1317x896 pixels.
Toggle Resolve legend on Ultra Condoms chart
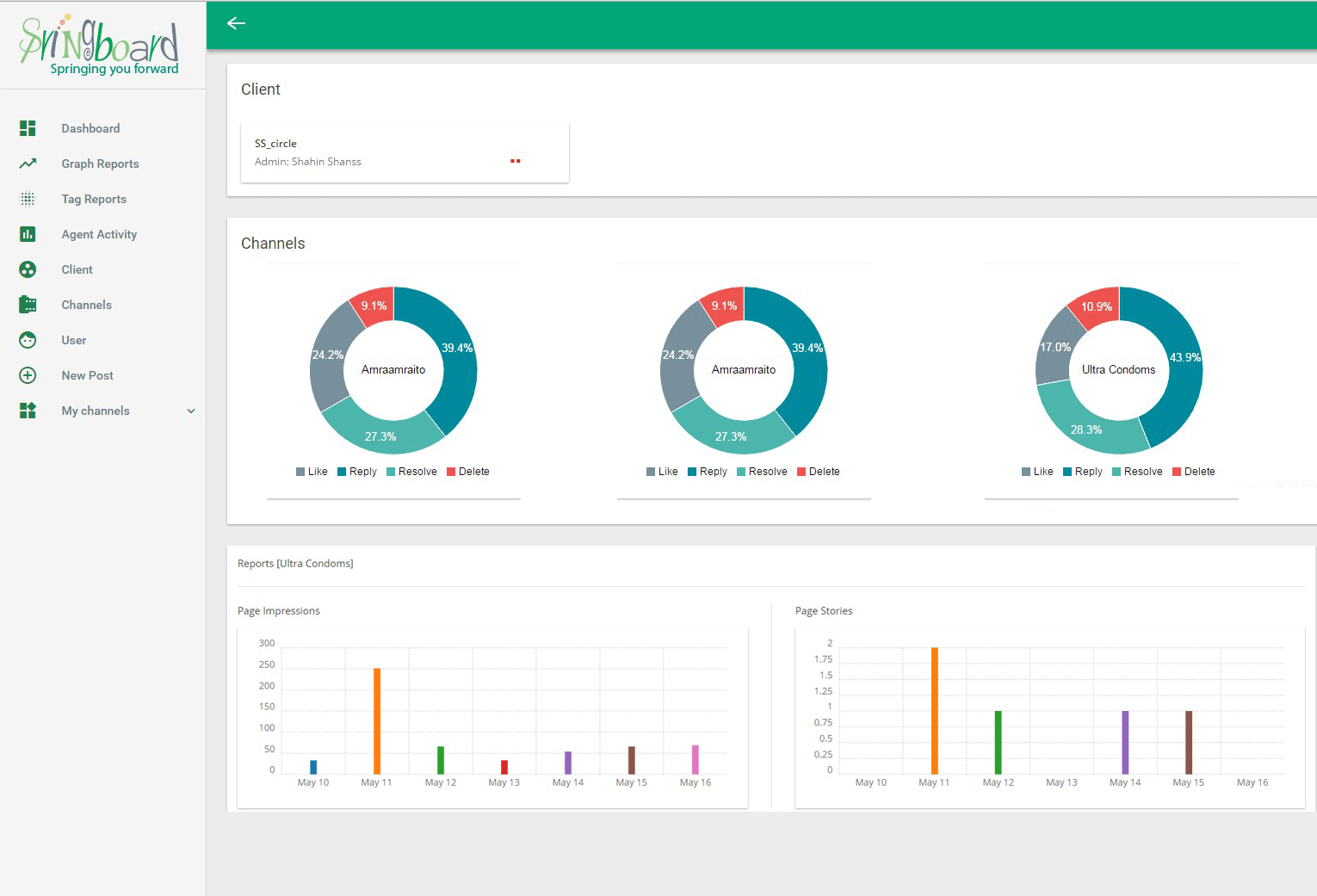click(1137, 472)
